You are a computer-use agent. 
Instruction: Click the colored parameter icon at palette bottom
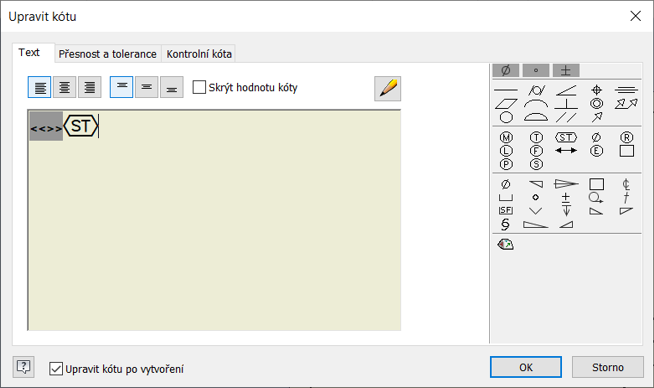[x=506, y=244]
